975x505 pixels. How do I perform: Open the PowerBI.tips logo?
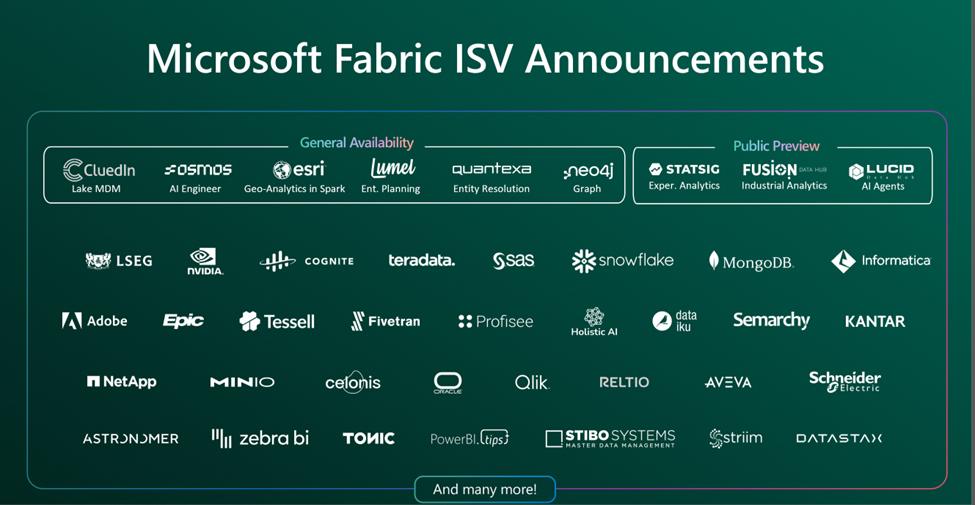[470, 438]
